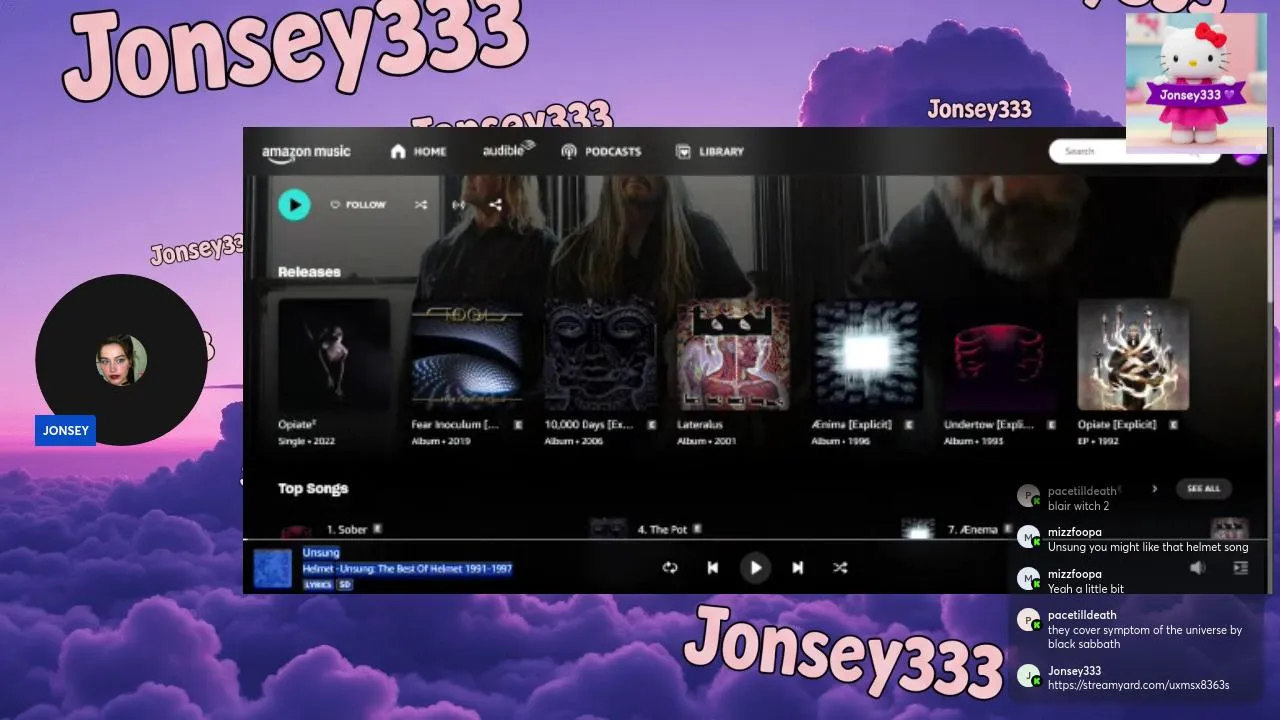
Task: Skip to the next track
Action: tap(798, 568)
